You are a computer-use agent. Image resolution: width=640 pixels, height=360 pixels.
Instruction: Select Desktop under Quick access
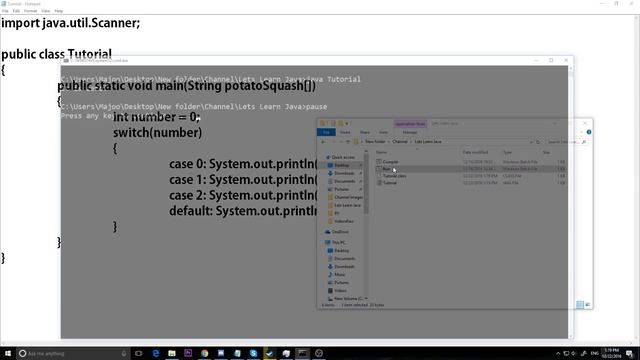[x=342, y=165]
